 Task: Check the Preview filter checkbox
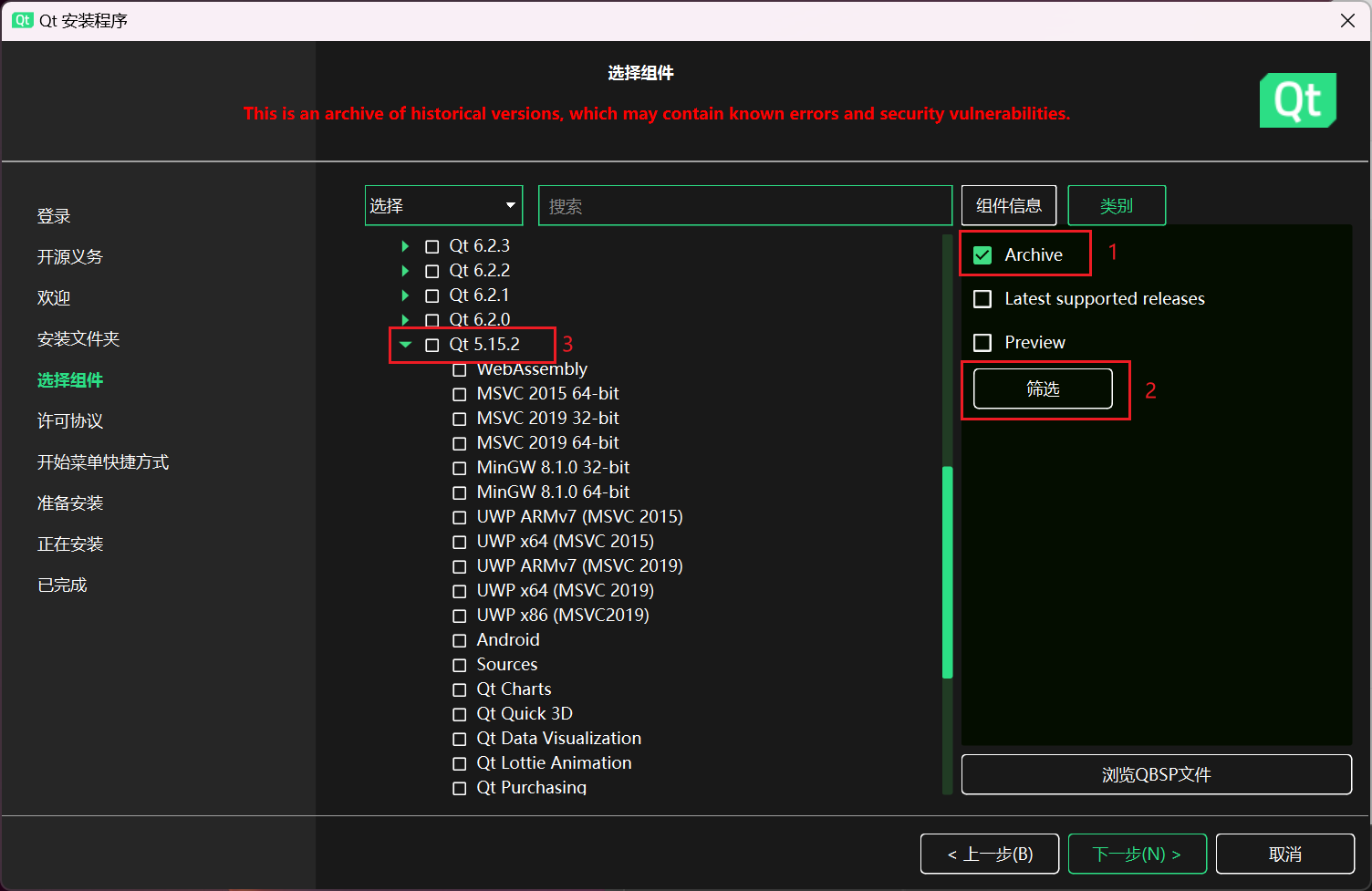[x=982, y=343]
